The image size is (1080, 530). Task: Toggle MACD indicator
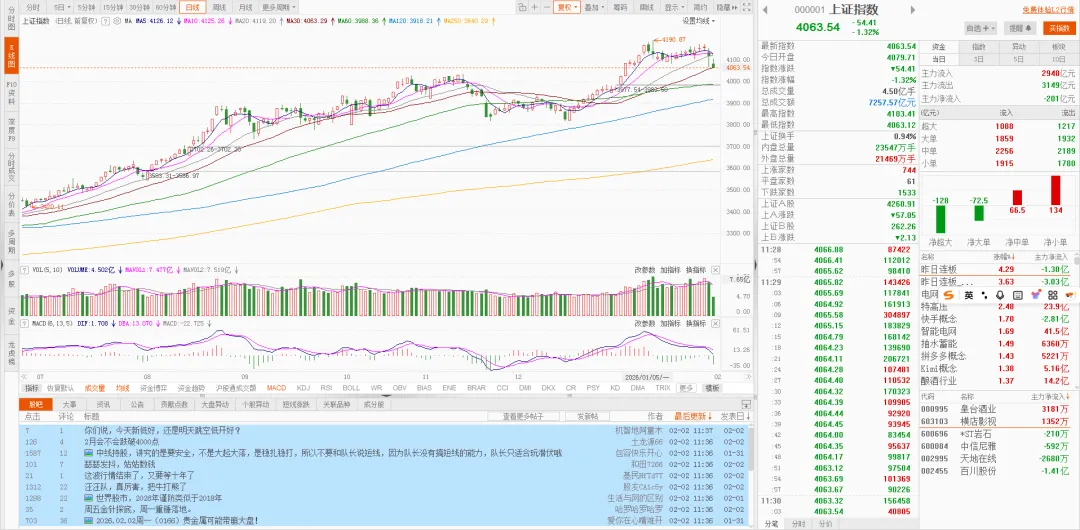coord(276,388)
